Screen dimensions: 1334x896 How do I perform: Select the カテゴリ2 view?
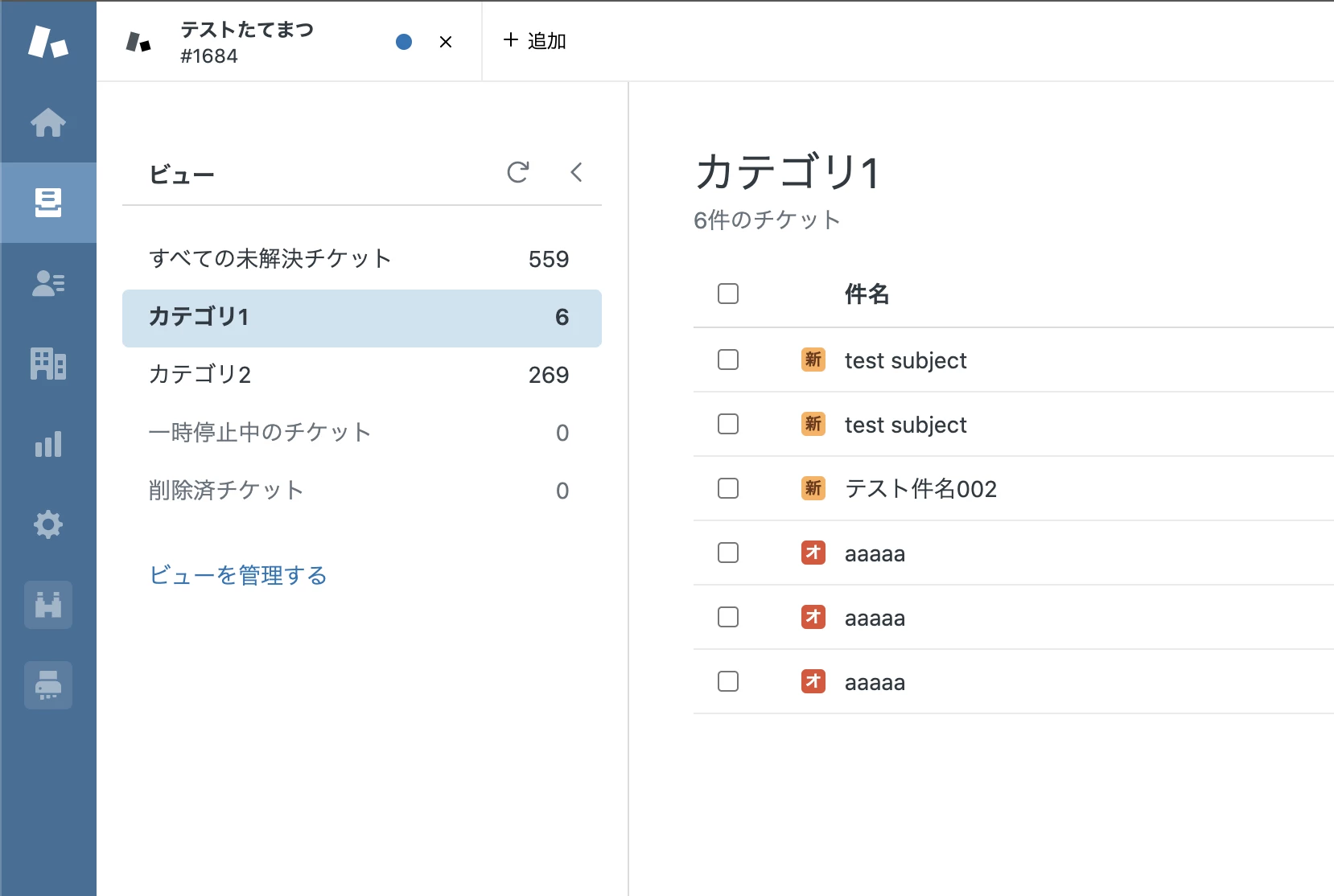pyautogui.click(x=361, y=375)
